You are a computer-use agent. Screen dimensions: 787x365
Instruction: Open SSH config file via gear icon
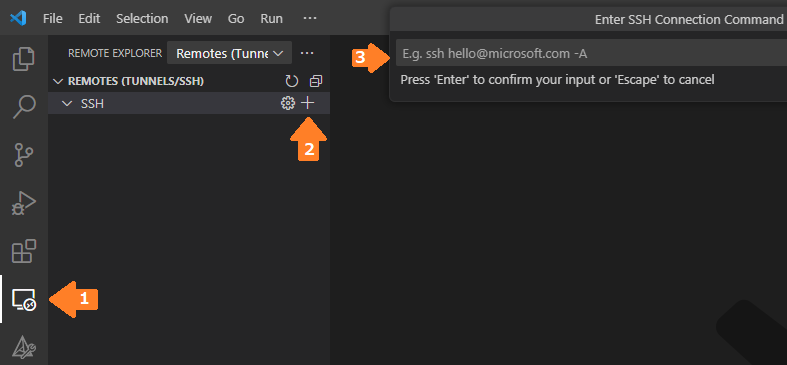point(288,103)
